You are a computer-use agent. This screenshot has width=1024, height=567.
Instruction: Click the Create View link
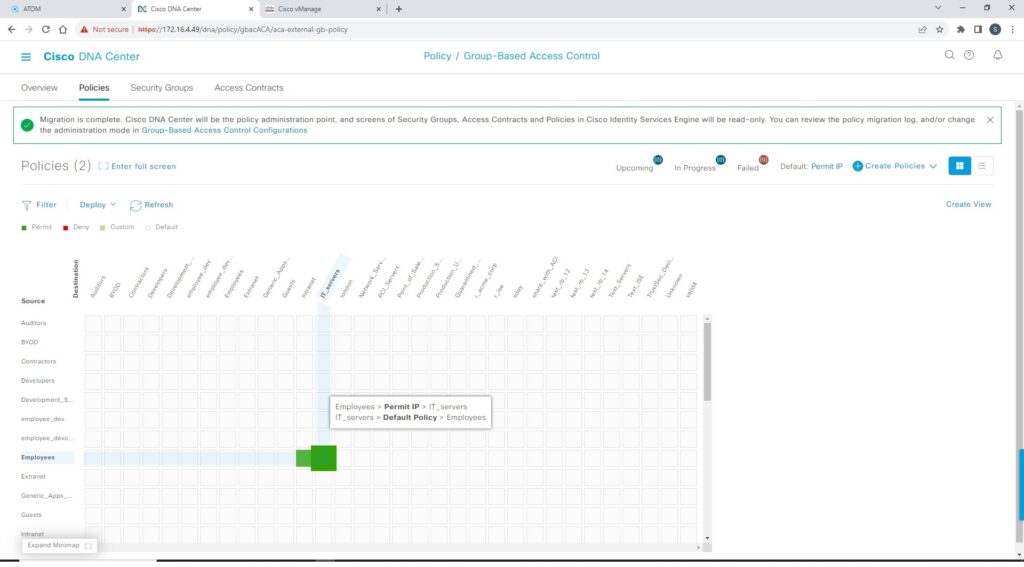968,204
